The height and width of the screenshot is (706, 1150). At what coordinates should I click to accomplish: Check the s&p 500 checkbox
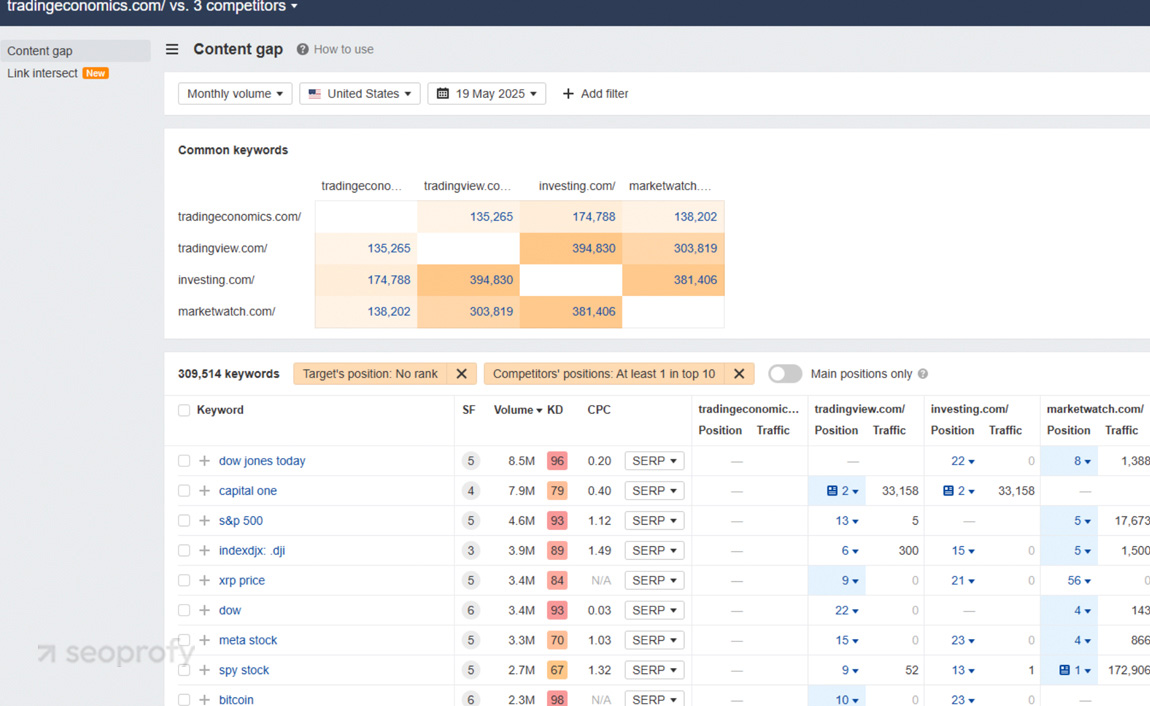(184, 521)
